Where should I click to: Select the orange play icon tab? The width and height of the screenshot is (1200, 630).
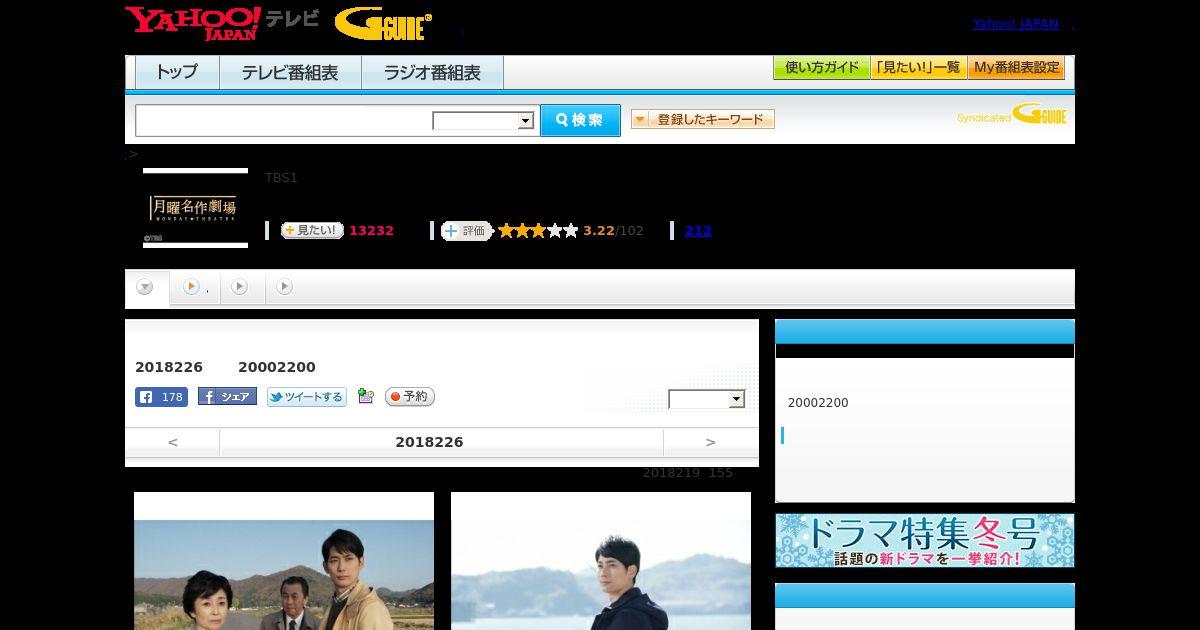[x=194, y=287]
